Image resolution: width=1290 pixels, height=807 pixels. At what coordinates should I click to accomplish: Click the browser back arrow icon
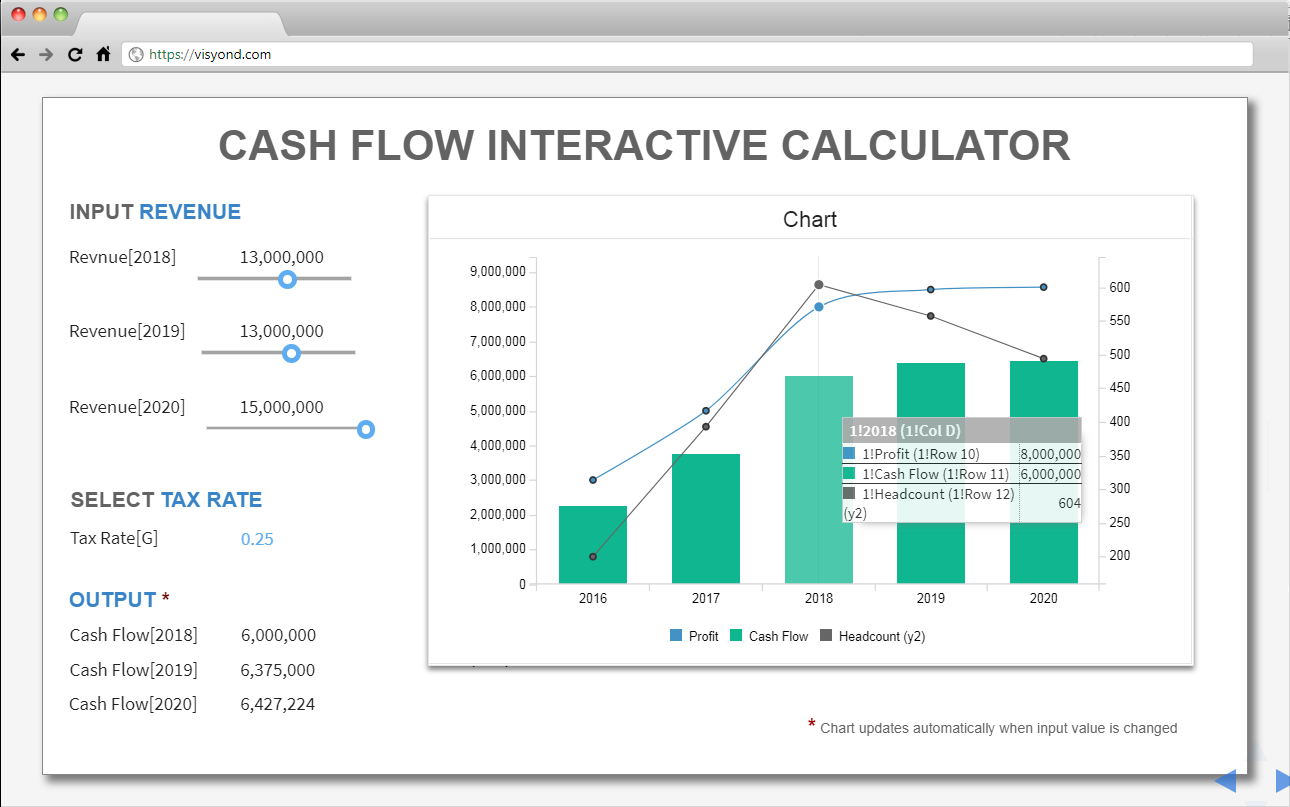click(17, 54)
